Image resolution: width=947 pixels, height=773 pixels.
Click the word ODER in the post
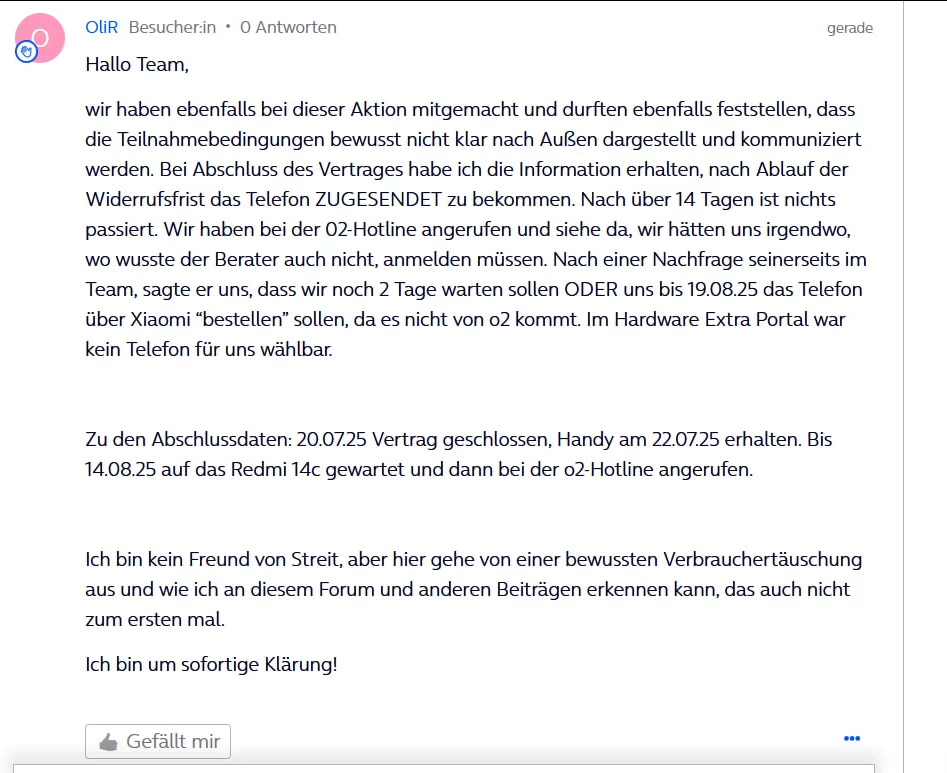591,289
